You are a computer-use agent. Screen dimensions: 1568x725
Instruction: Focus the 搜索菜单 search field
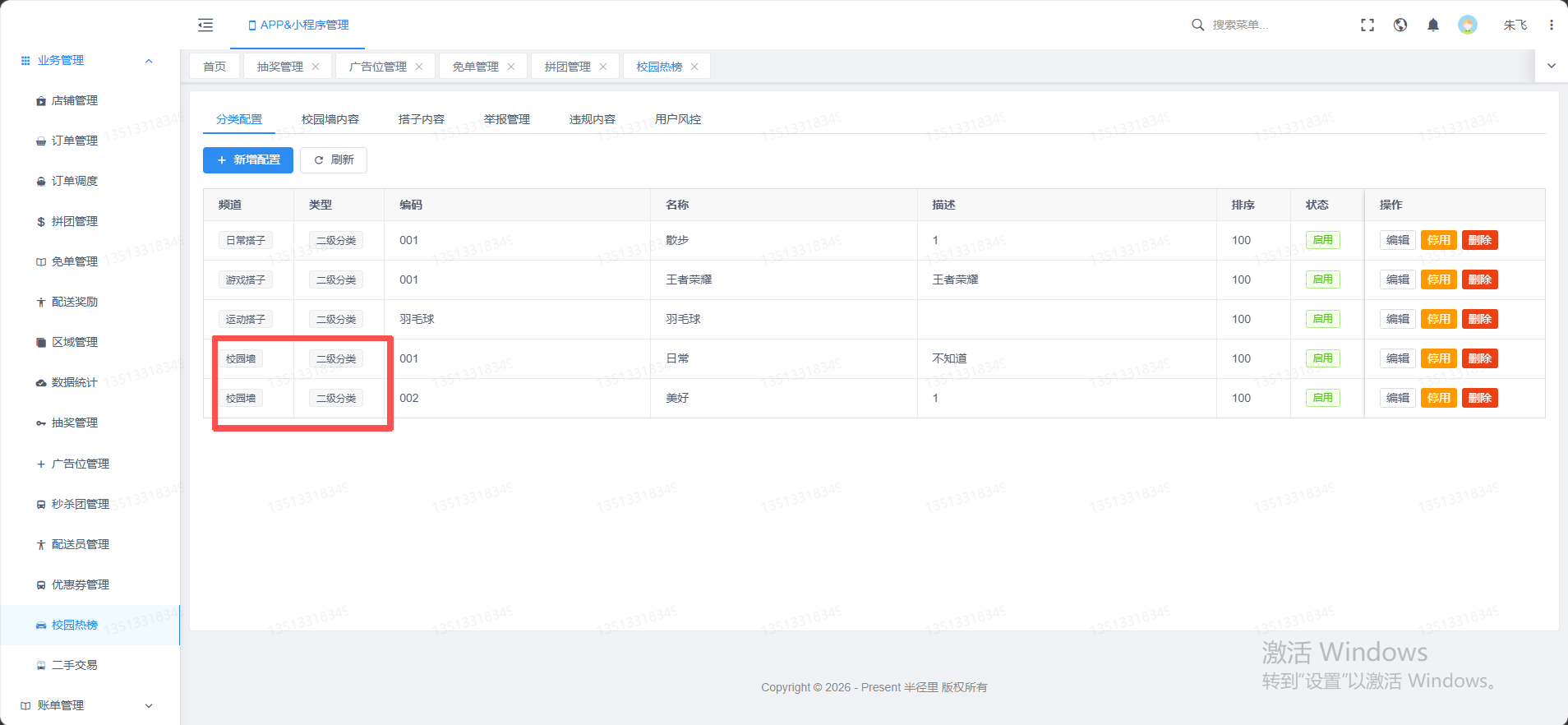click(x=1266, y=25)
